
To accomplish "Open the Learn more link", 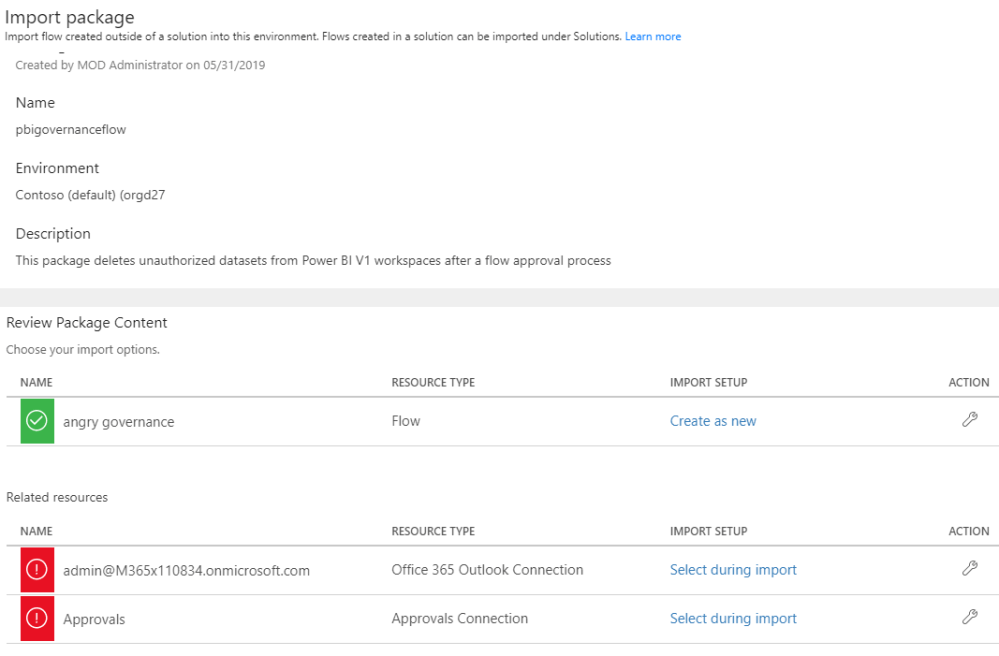I will (x=652, y=35).
